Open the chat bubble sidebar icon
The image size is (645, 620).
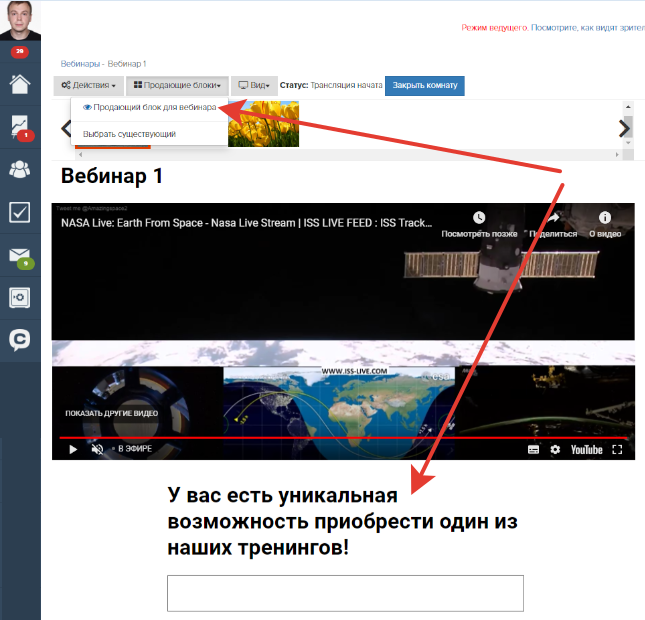point(20,340)
